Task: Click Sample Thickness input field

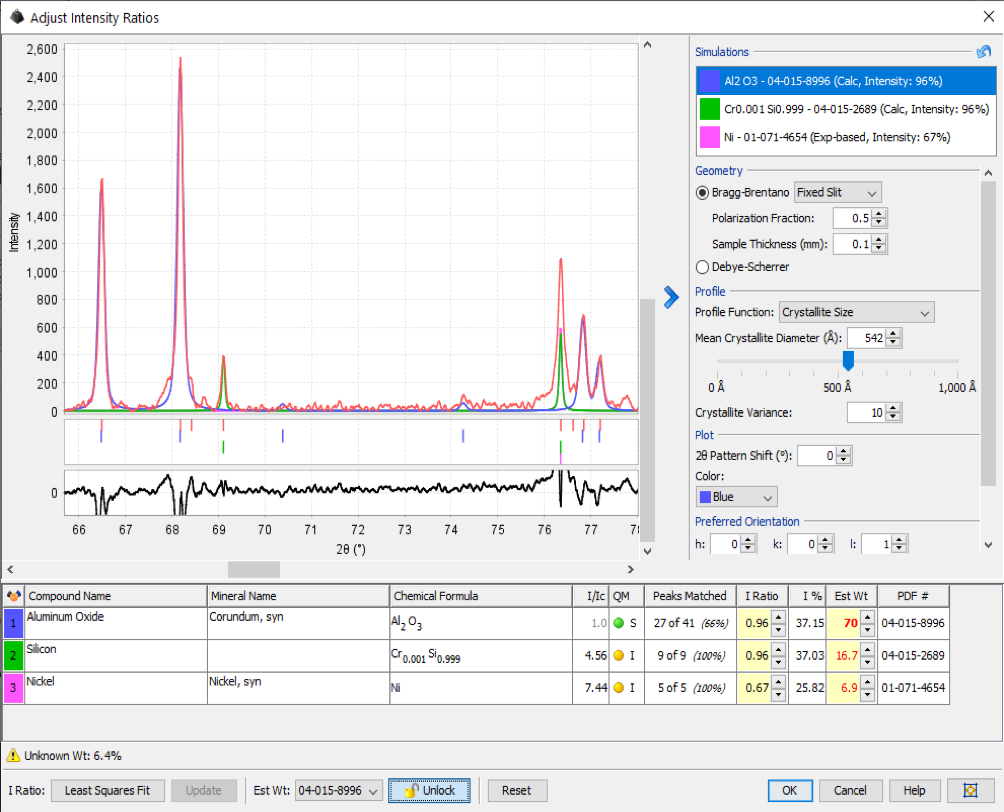Action: tap(852, 244)
